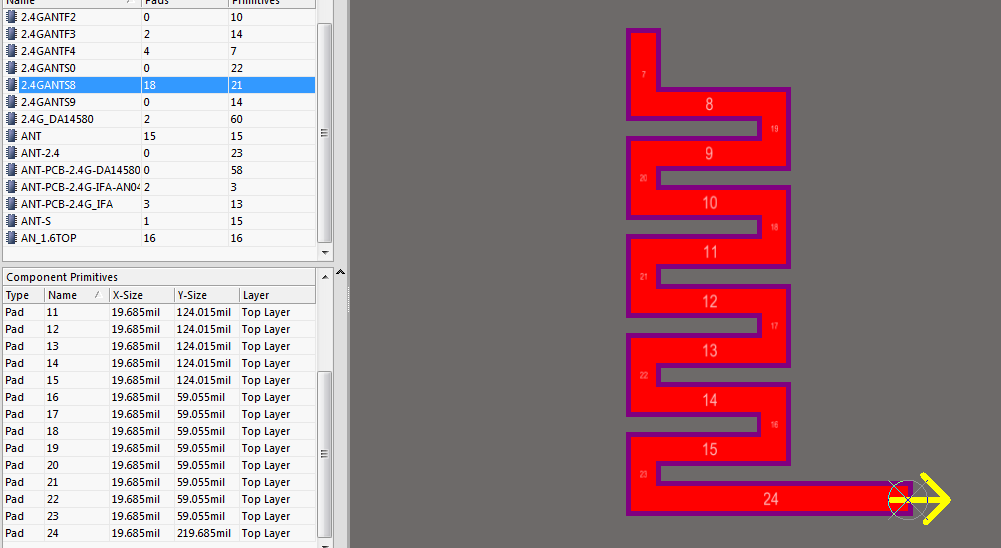Collapse panel with the splitter up arrow
1001x548 pixels.
(341, 273)
